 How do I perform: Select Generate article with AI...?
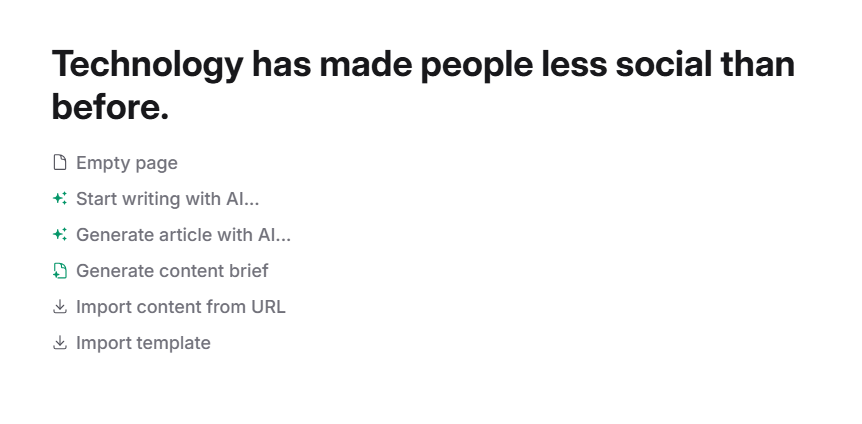(183, 235)
